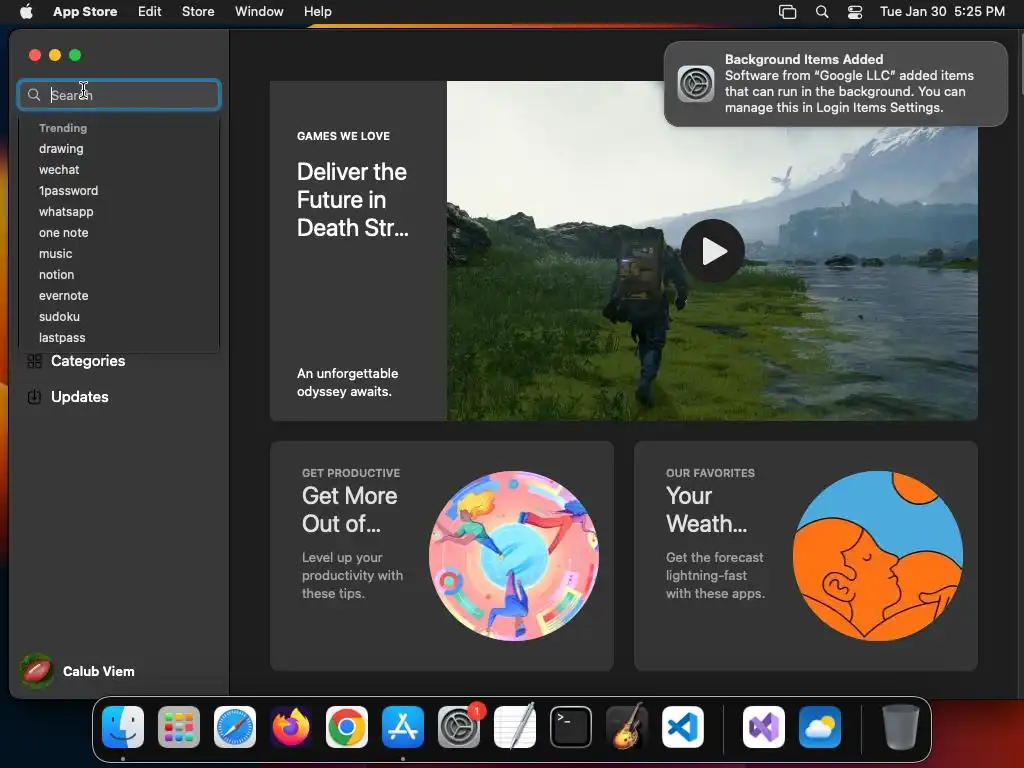Launch Firefox from the dock

(x=291, y=727)
